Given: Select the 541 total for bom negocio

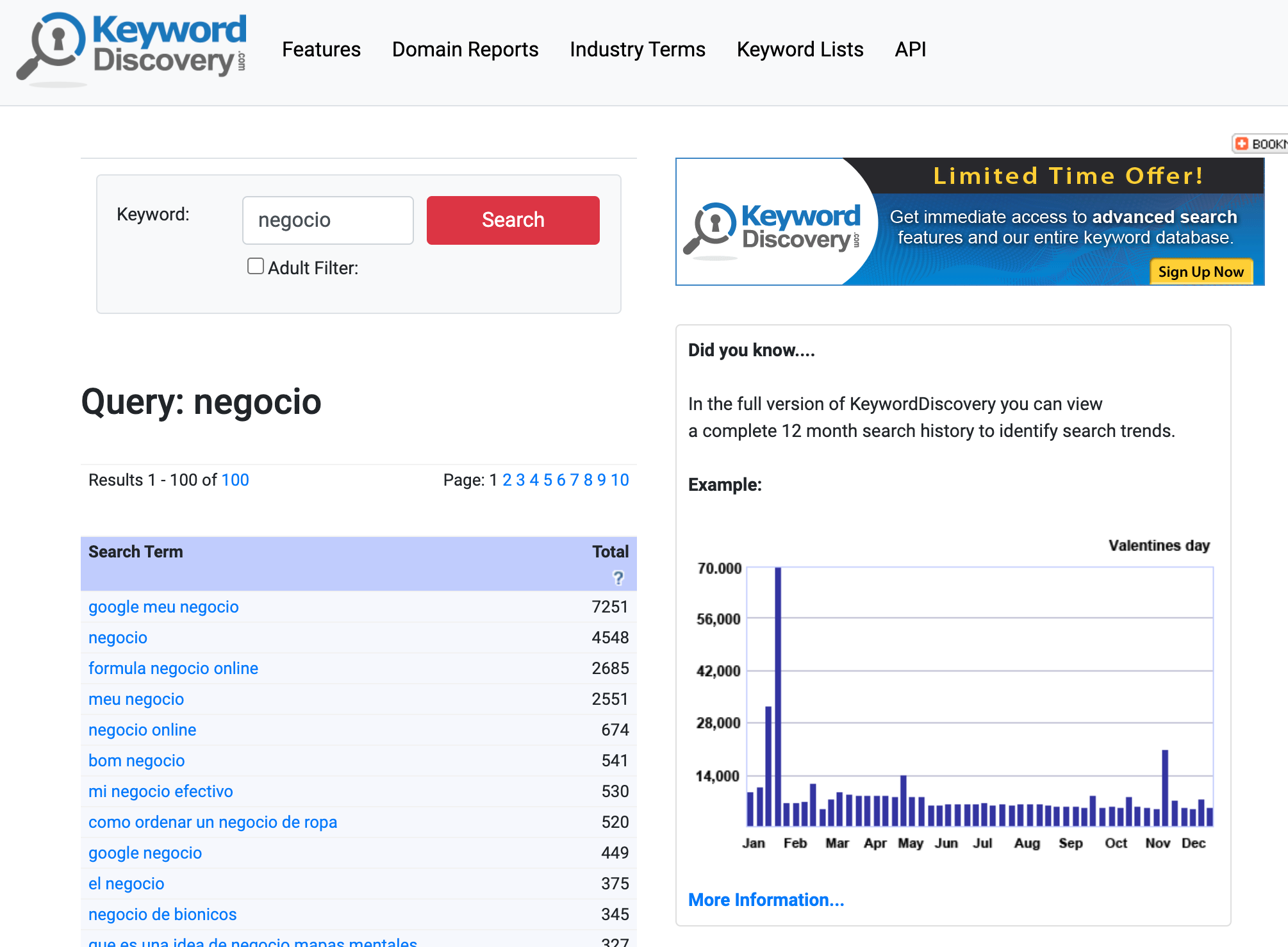Looking at the screenshot, I should (x=615, y=761).
